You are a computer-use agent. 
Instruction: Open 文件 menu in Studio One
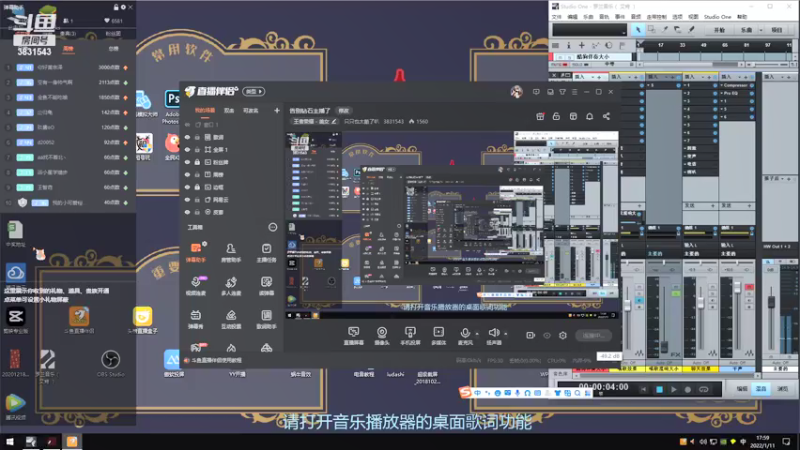[x=557, y=17]
